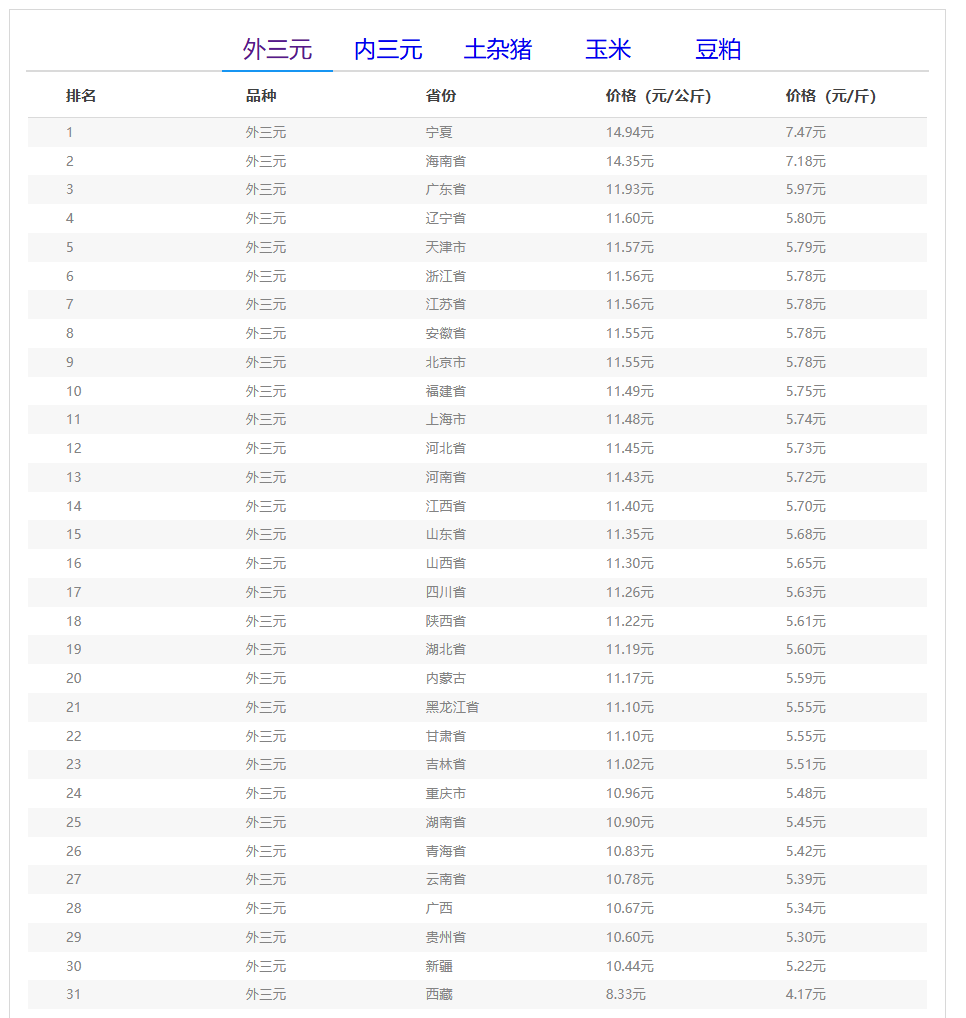Click the 排名 column header
The image size is (966, 1018).
click(x=81, y=96)
